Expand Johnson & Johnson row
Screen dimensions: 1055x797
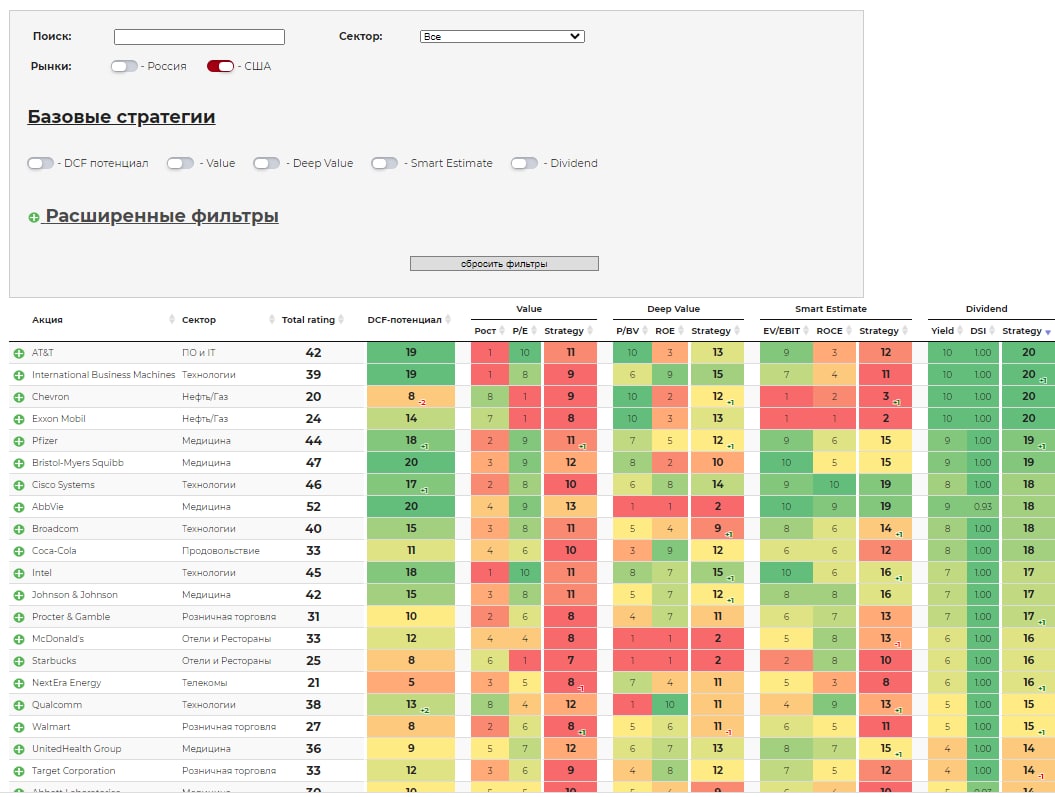pyautogui.click(x=19, y=595)
